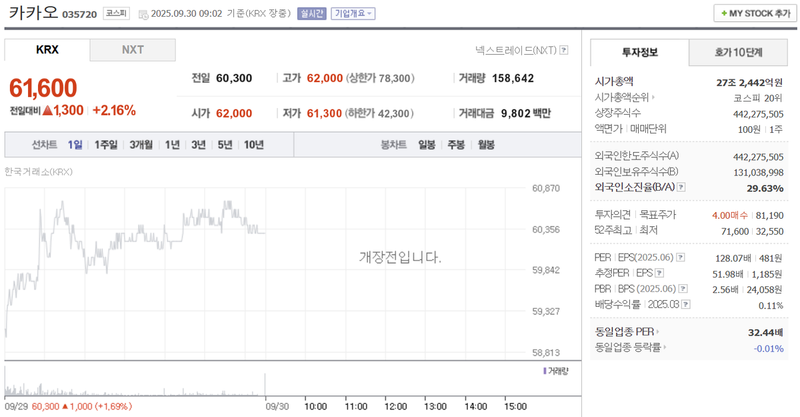The width and height of the screenshot is (800, 417).
Task: Click the calendar icon before the date
Action: [x=142, y=14]
